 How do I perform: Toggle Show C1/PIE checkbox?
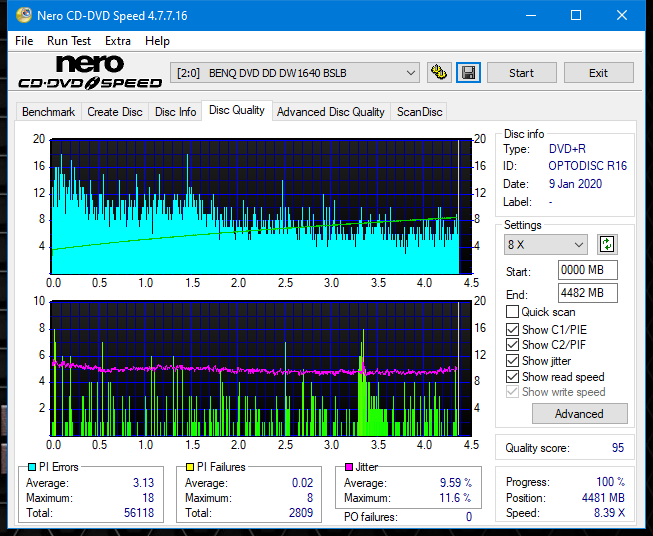[513, 329]
